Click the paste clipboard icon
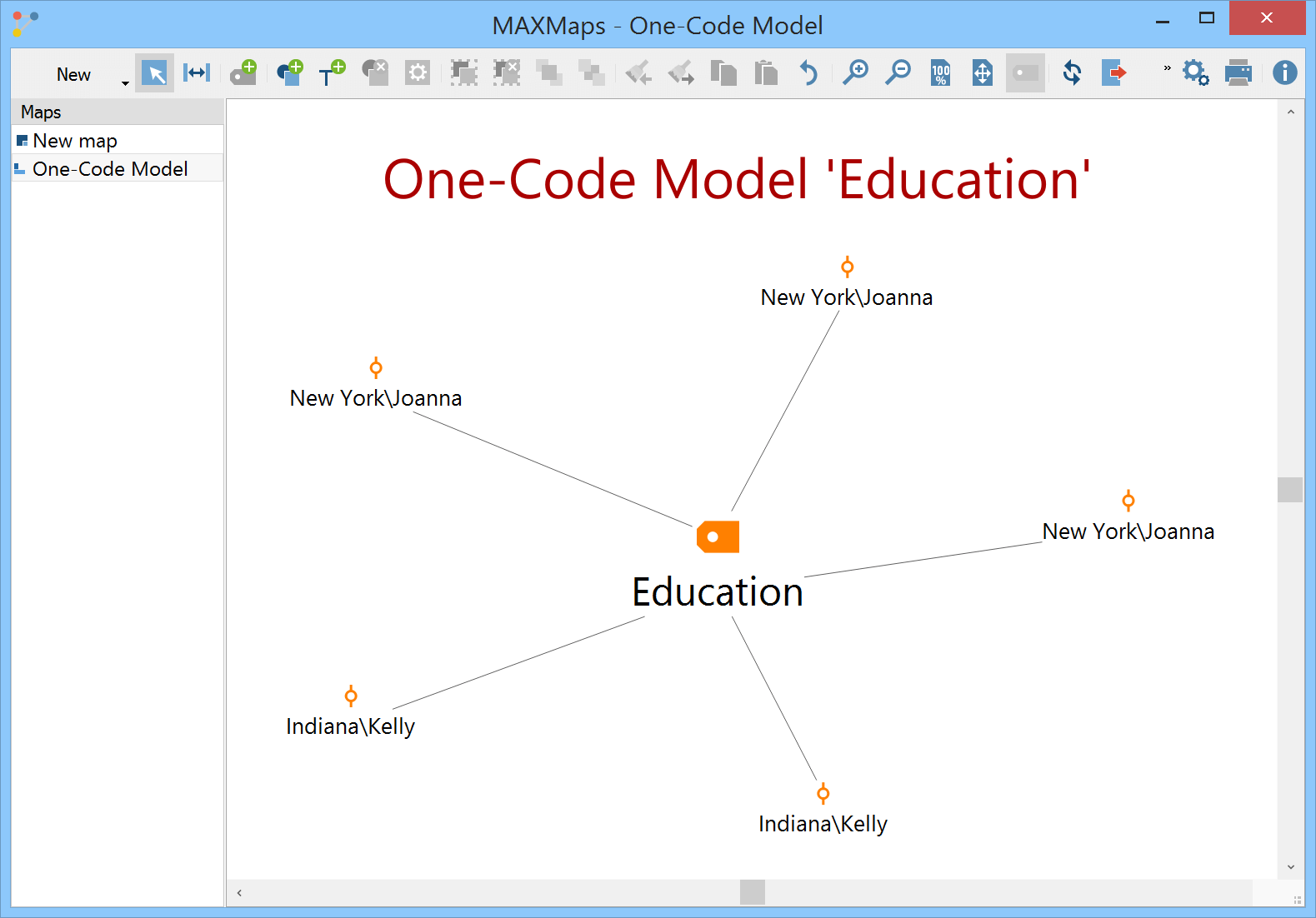The image size is (1316, 918). 766,73
